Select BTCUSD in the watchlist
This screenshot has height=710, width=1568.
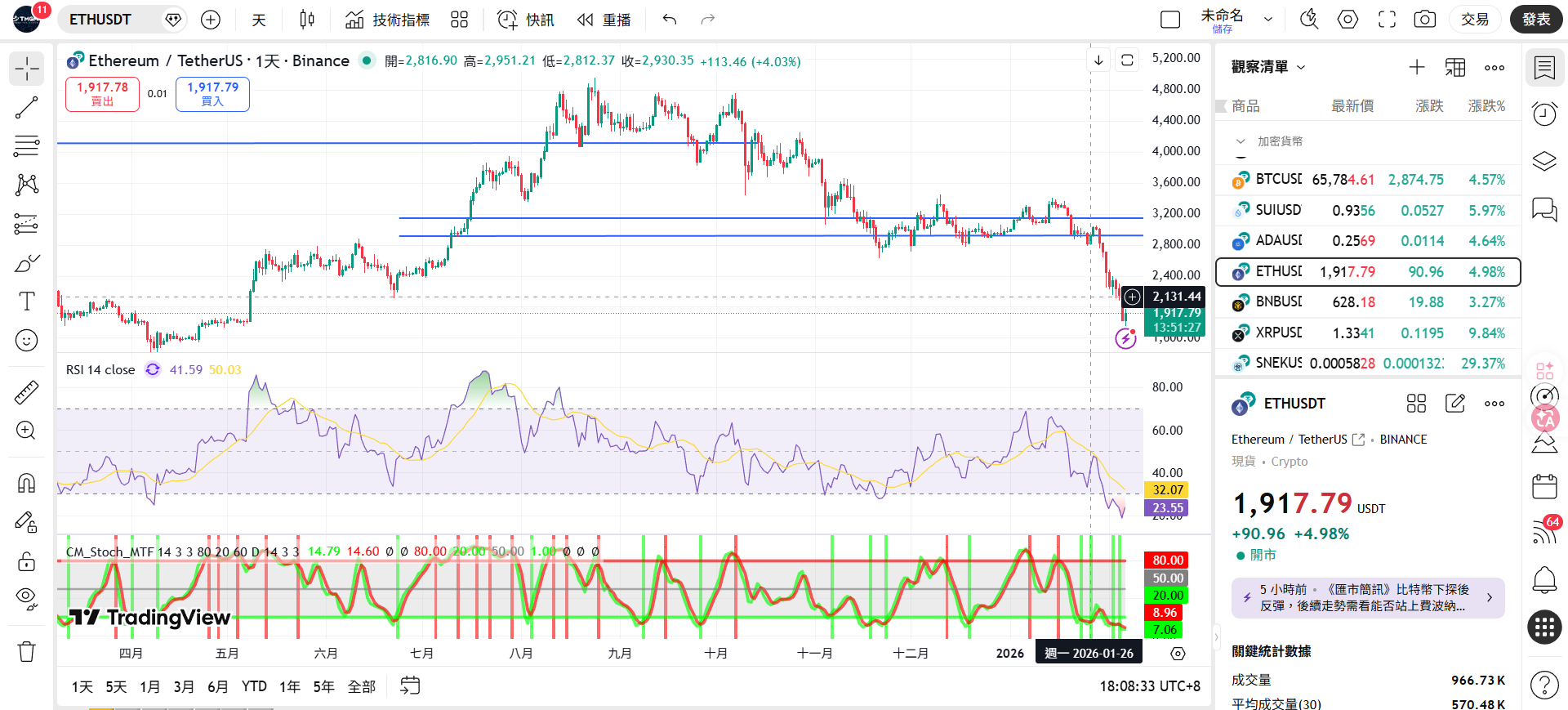pyautogui.click(x=1368, y=180)
